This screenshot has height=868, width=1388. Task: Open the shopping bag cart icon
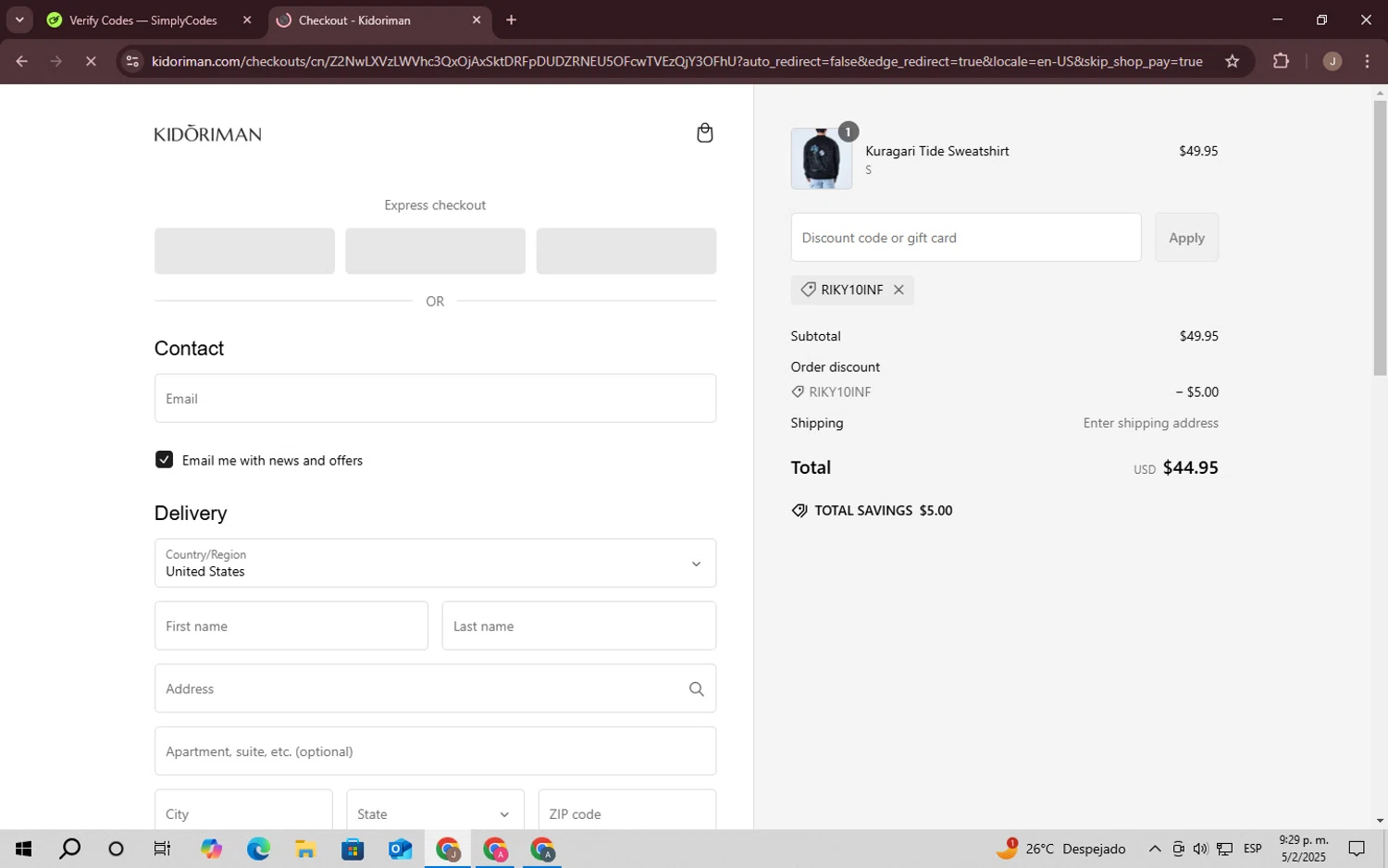point(704,133)
